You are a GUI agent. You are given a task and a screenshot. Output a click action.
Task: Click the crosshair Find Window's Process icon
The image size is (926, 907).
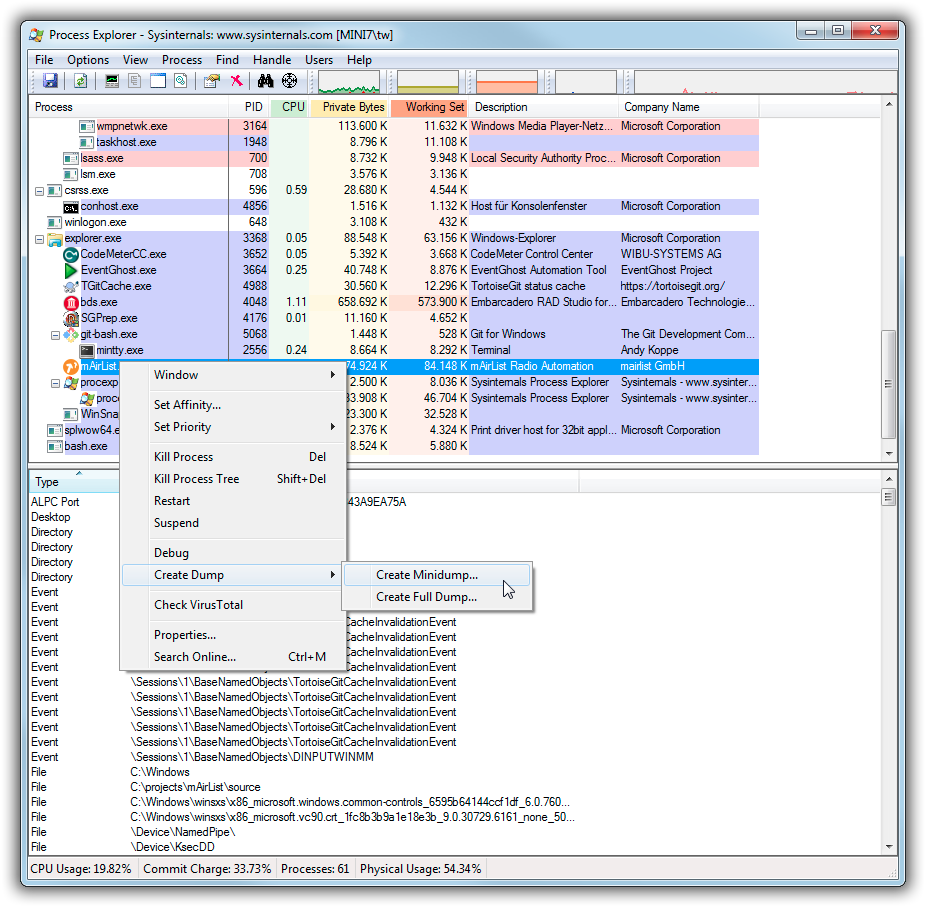click(290, 81)
